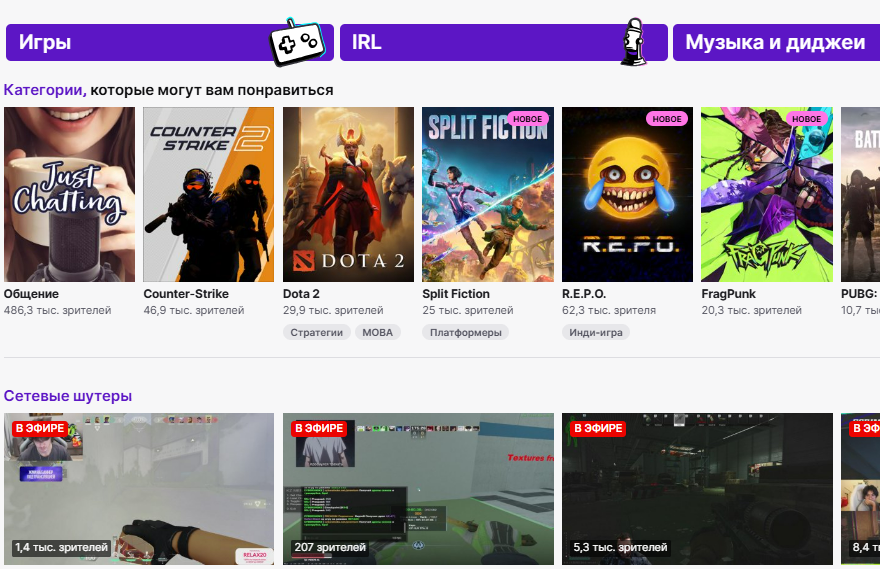880x569 pixels.
Task: Open the FragPunk cover thumbnail
Action: click(767, 194)
